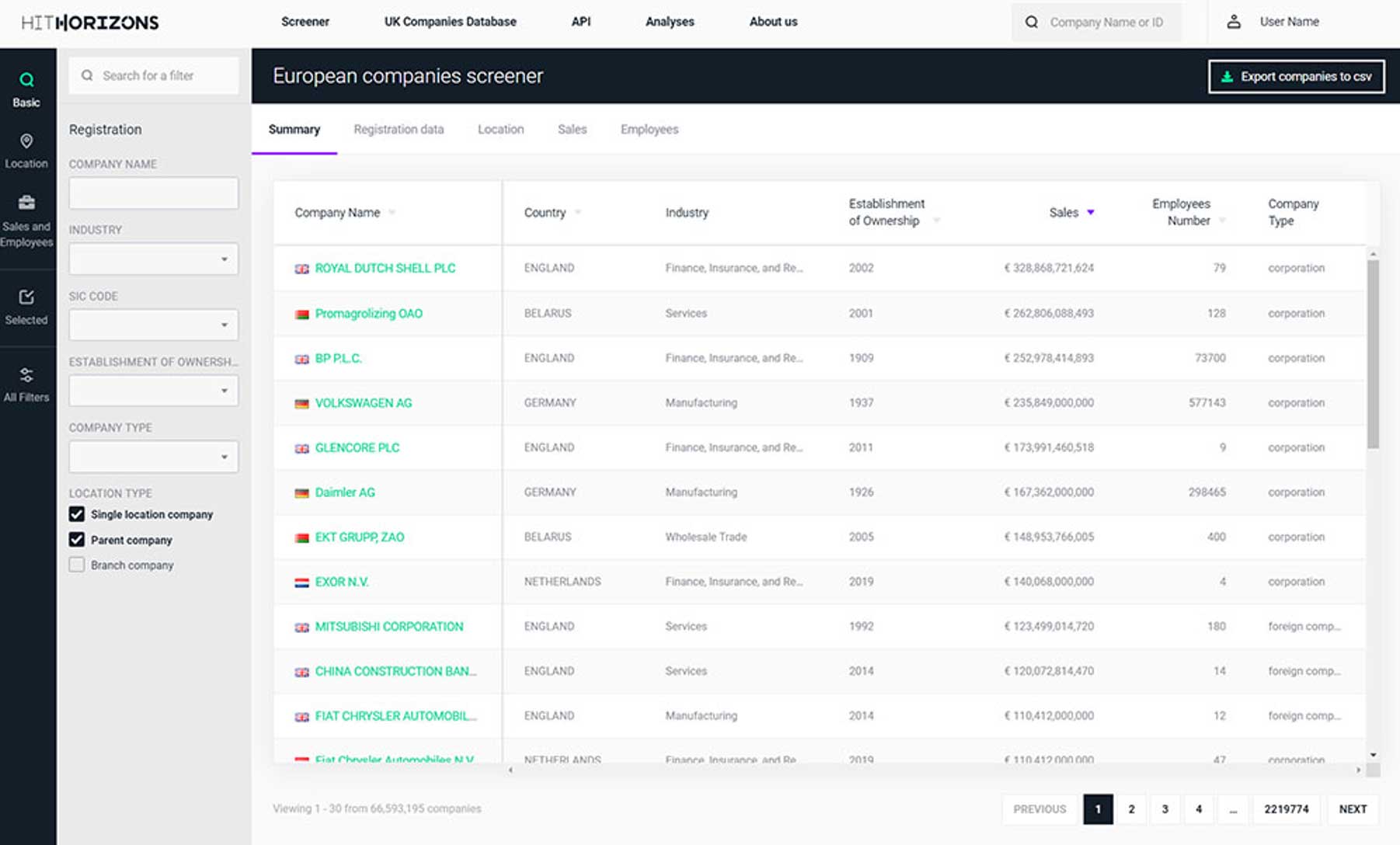Open FIAT CHRYSLER AUTOMOBIL... company link
1400x845 pixels.
click(x=395, y=715)
